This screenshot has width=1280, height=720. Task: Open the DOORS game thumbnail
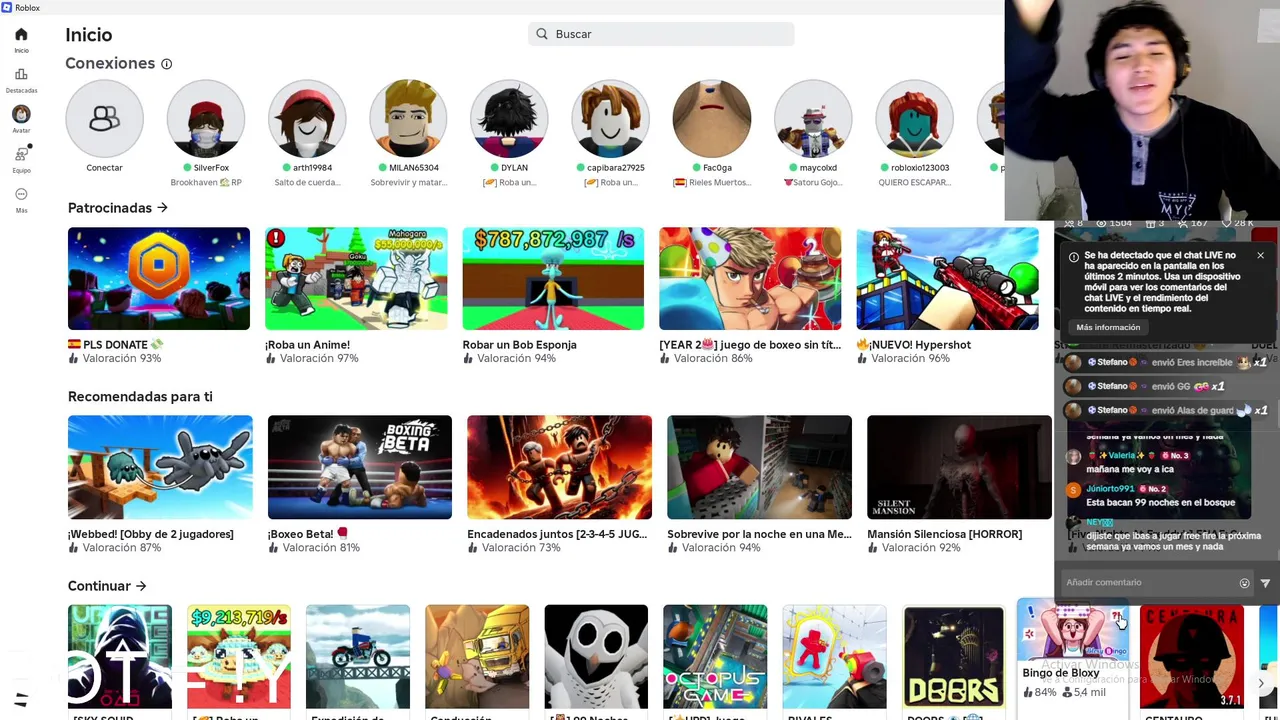click(x=953, y=657)
